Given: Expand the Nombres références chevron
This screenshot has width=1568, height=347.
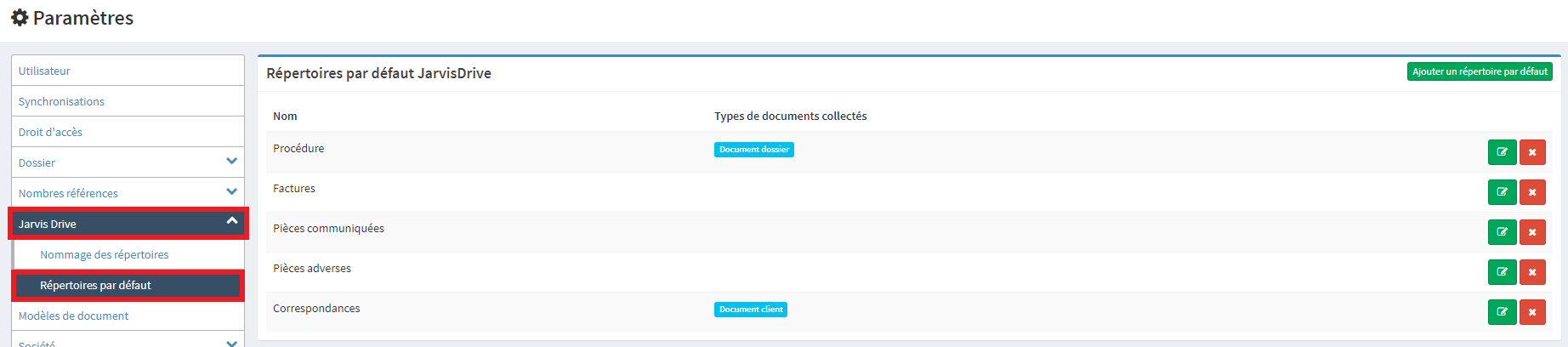Looking at the screenshot, I should [231, 191].
